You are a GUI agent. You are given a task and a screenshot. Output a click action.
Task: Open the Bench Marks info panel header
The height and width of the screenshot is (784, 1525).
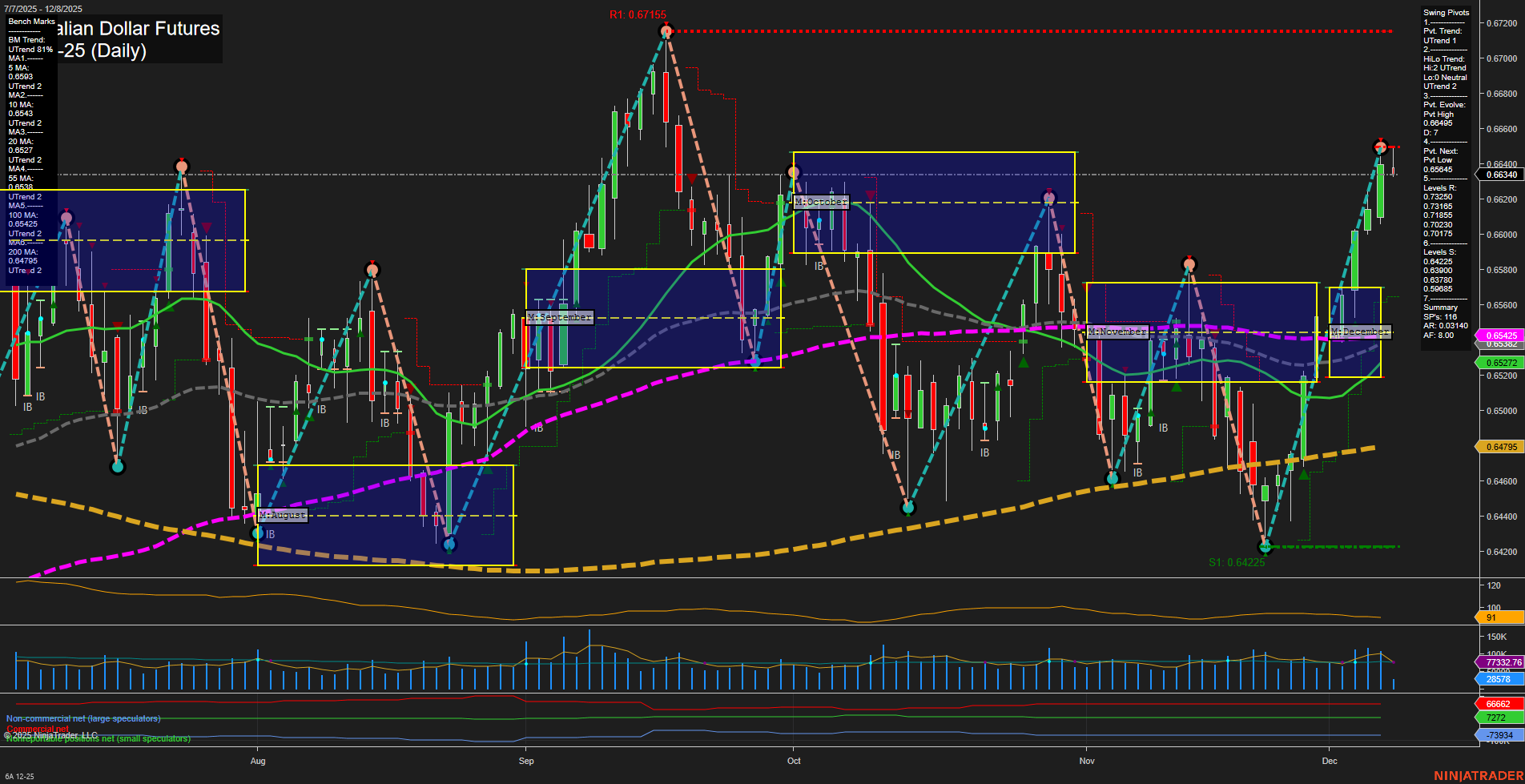click(x=32, y=22)
